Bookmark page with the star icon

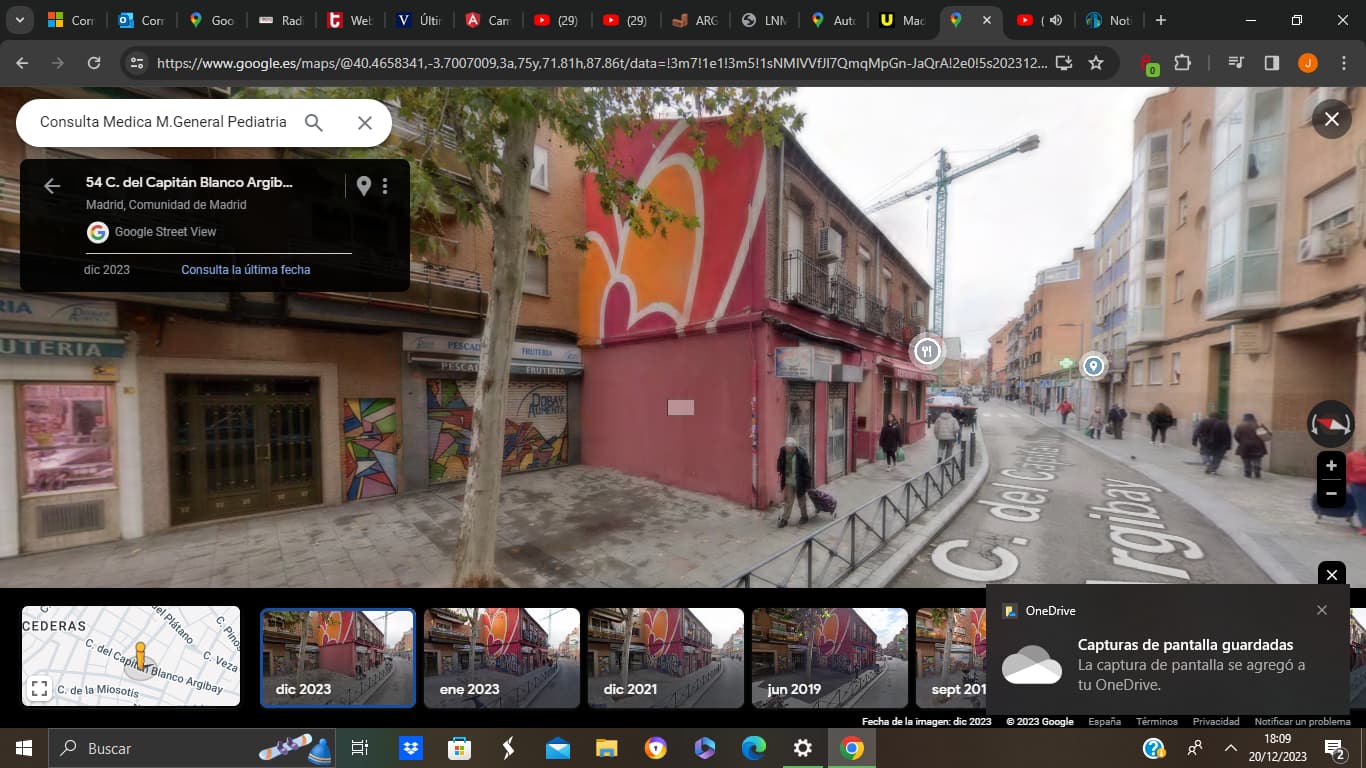pos(1096,63)
